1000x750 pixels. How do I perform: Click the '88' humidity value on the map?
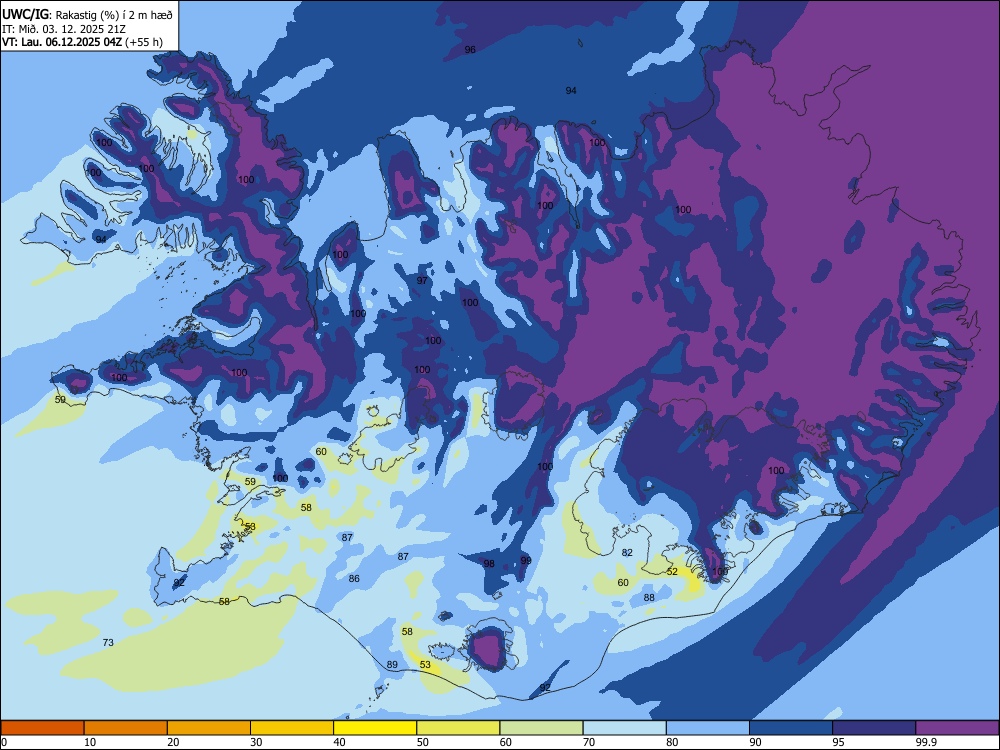[x=649, y=598]
